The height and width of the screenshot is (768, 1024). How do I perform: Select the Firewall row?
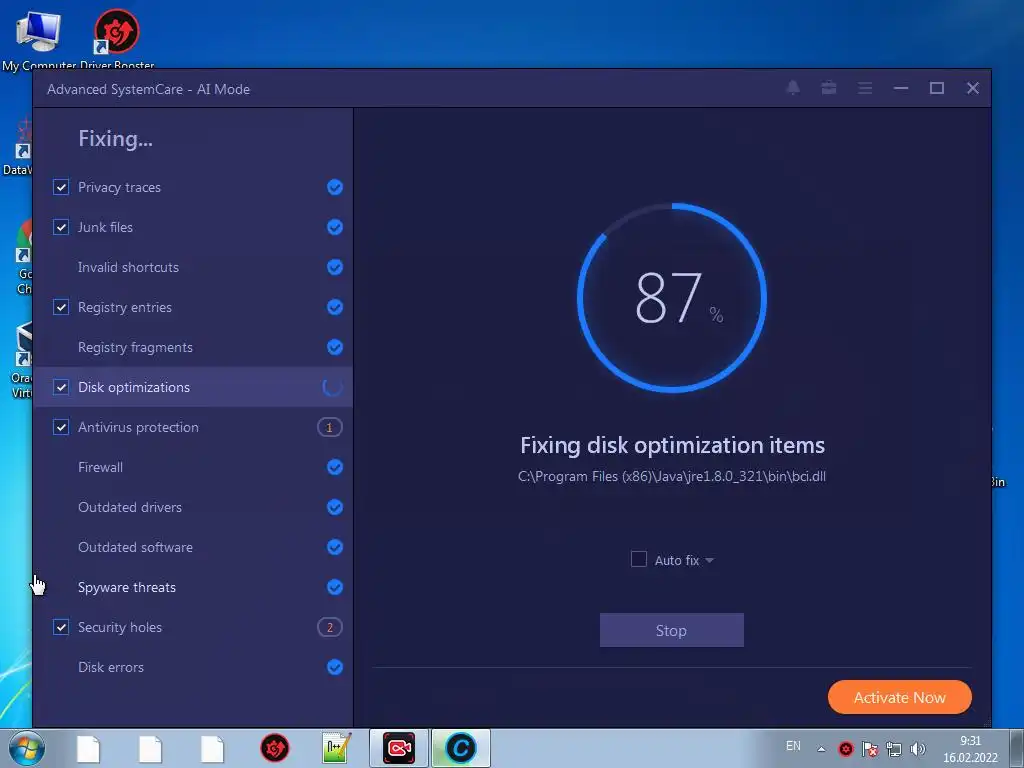(193, 467)
